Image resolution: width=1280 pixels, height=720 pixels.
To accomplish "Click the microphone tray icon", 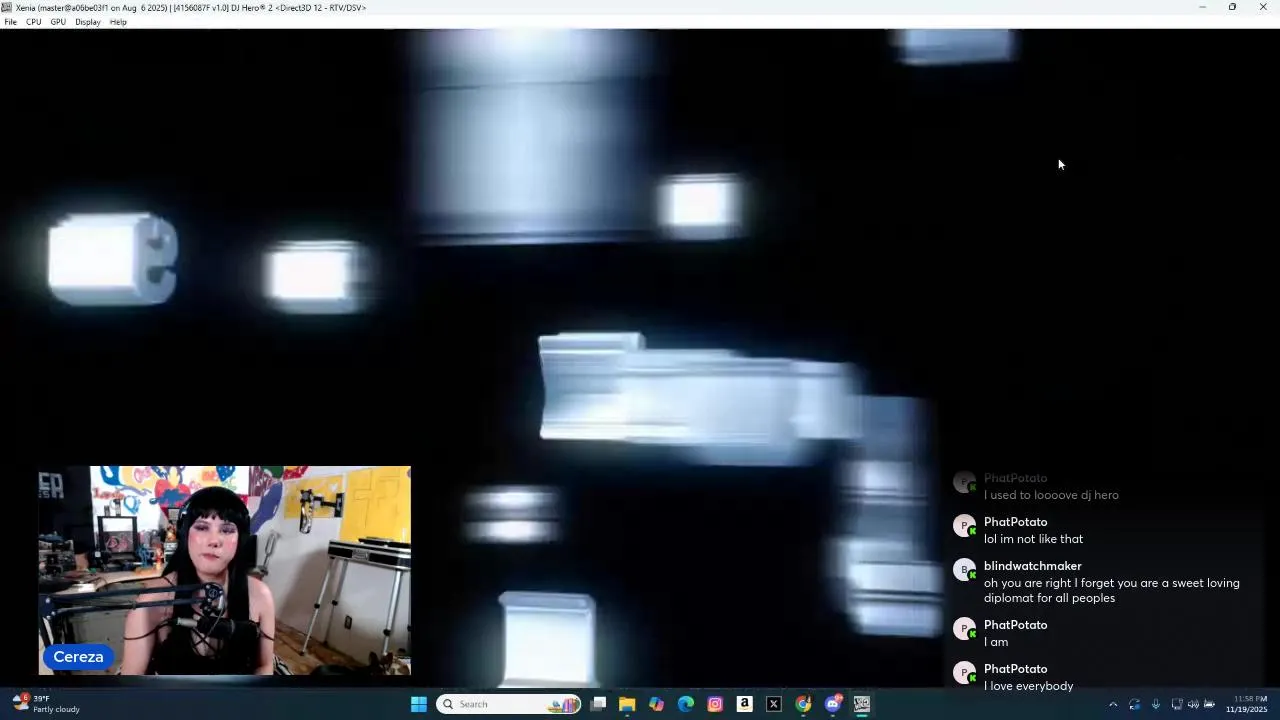I will tap(1155, 704).
